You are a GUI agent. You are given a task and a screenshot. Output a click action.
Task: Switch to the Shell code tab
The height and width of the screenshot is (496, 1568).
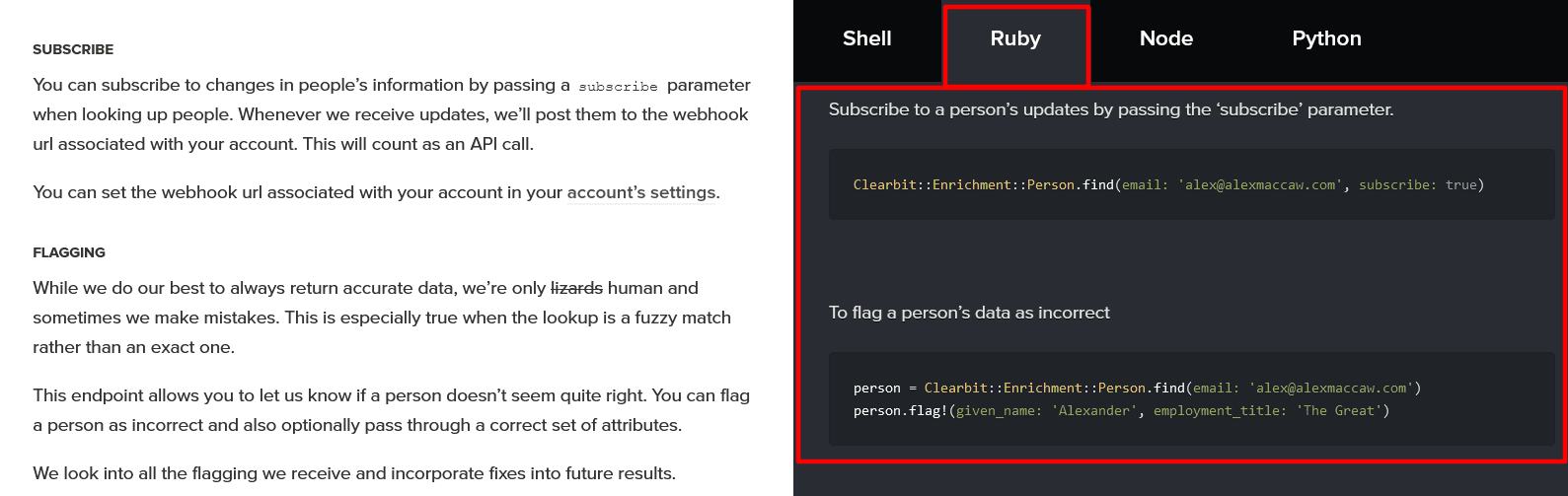click(x=866, y=39)
